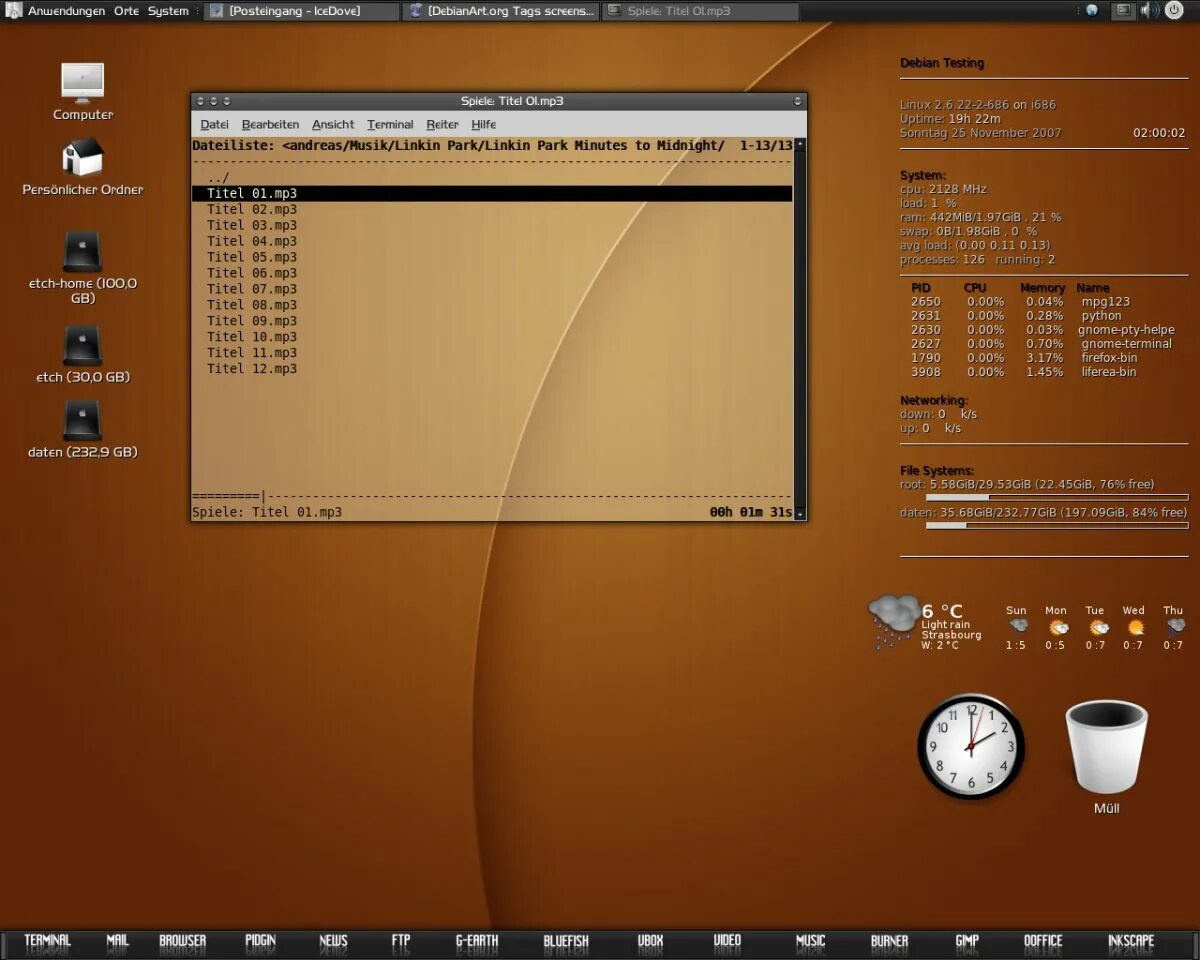Launch GIMP from the bottom dock
The image size is (1200, 960).
pos(966,941)
